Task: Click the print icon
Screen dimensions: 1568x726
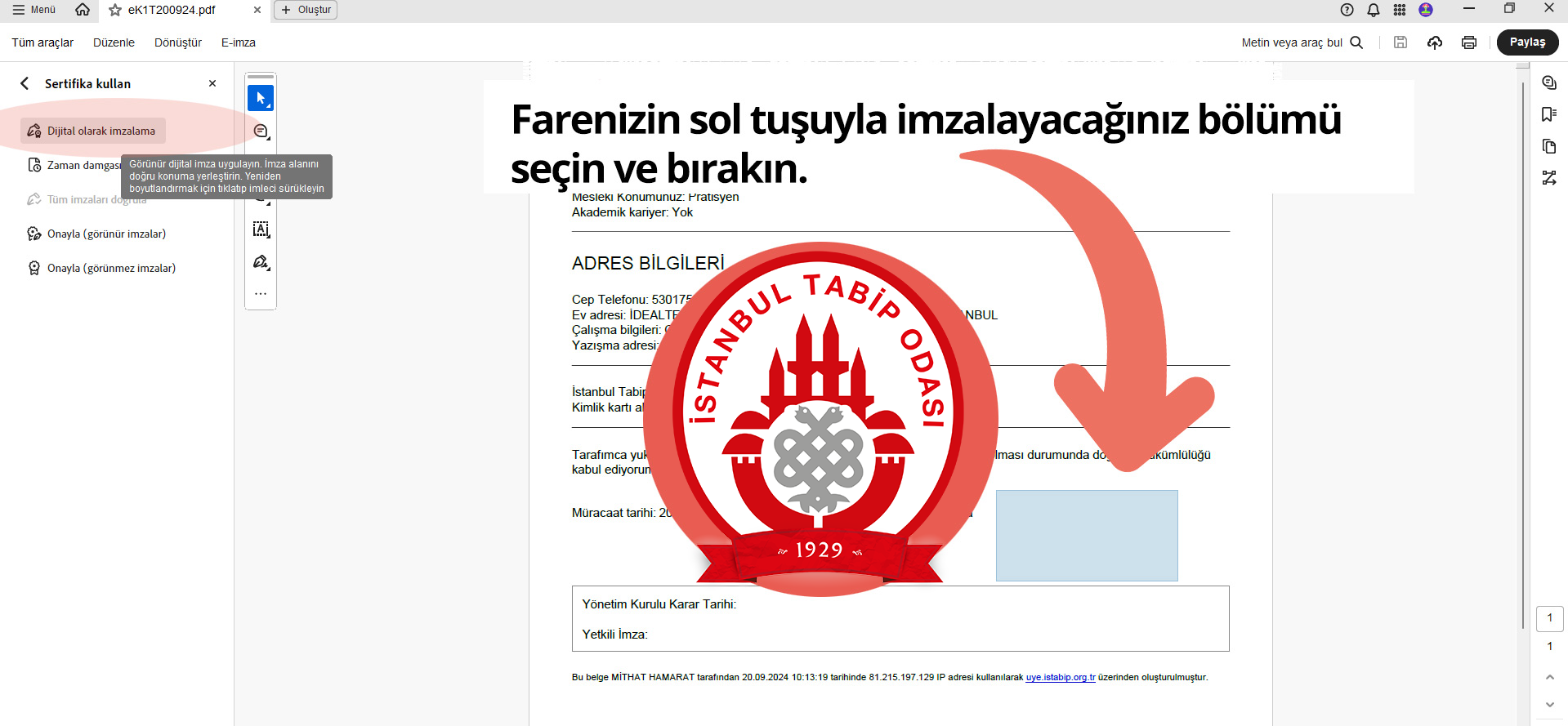Action: (x=1468, y=42)
